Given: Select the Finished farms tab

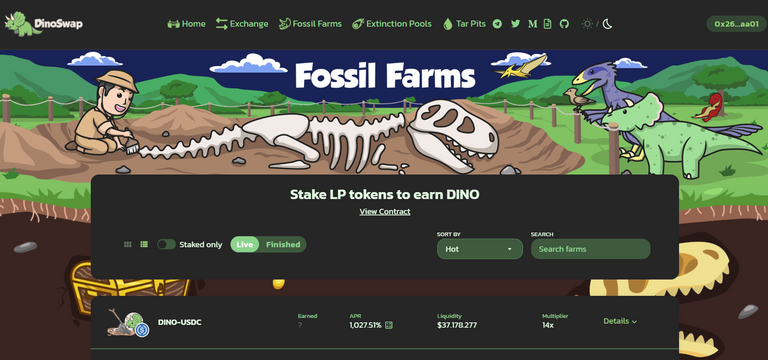Looking at the screenshot, I should click(283, 244).
